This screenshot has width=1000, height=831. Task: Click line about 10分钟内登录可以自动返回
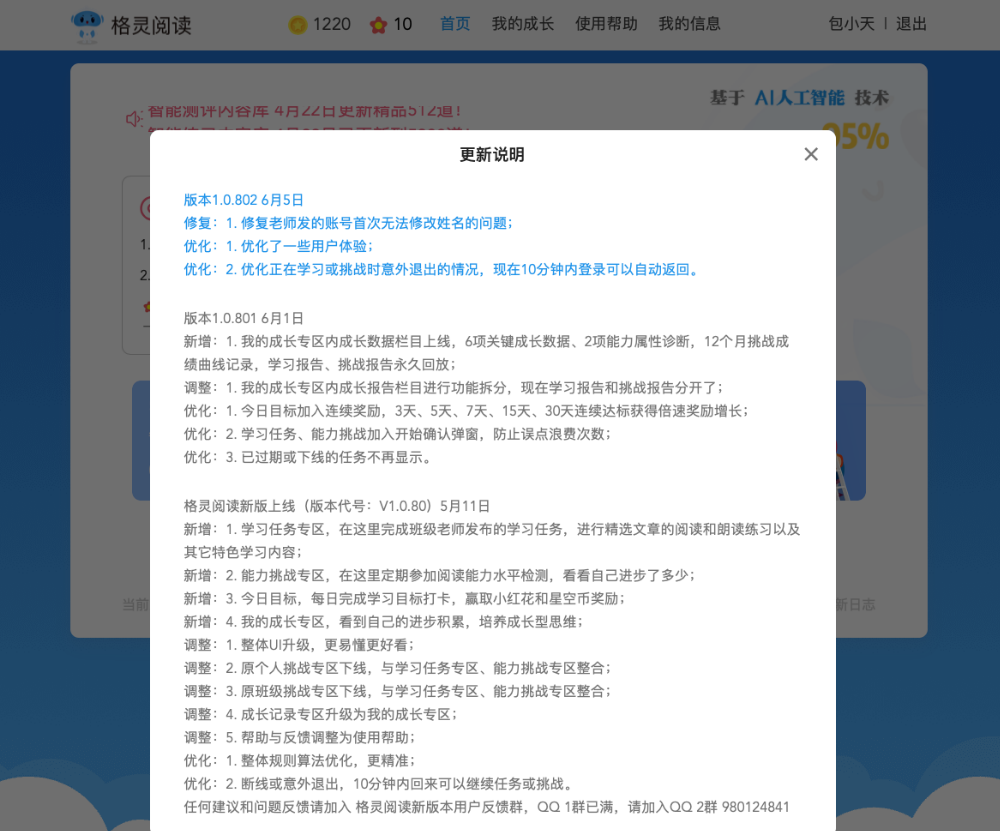pos(443,270)
